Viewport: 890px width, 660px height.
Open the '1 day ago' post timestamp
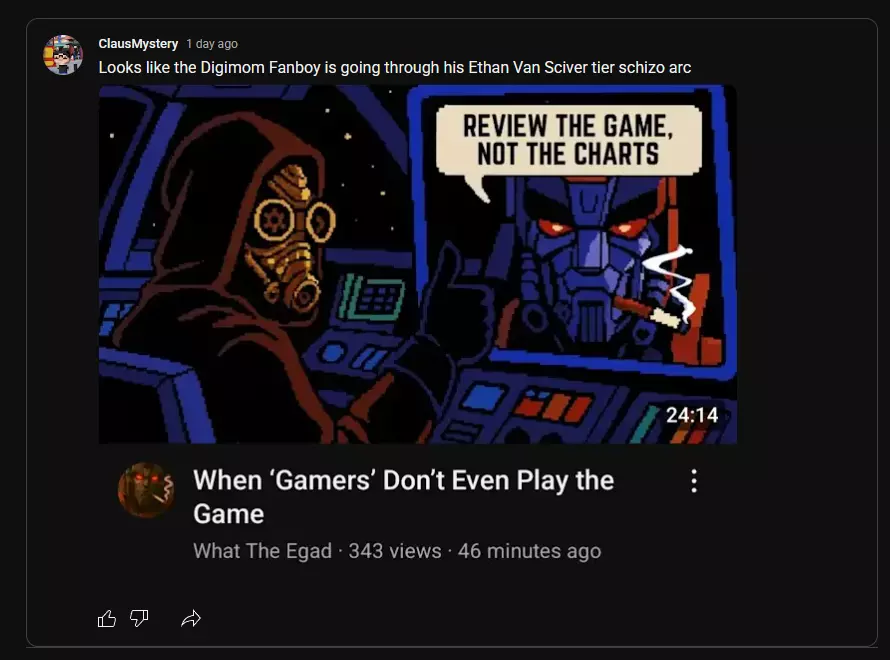pyautogui.click(x=212, y=44)
